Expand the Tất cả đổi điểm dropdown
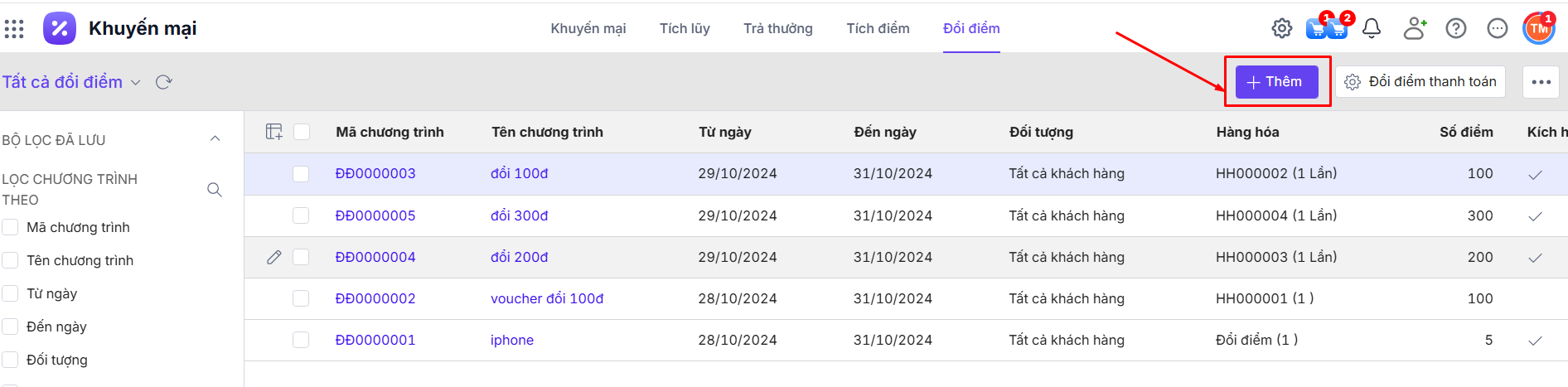This screenshot has width=1568, height=387. click(136, 82)
